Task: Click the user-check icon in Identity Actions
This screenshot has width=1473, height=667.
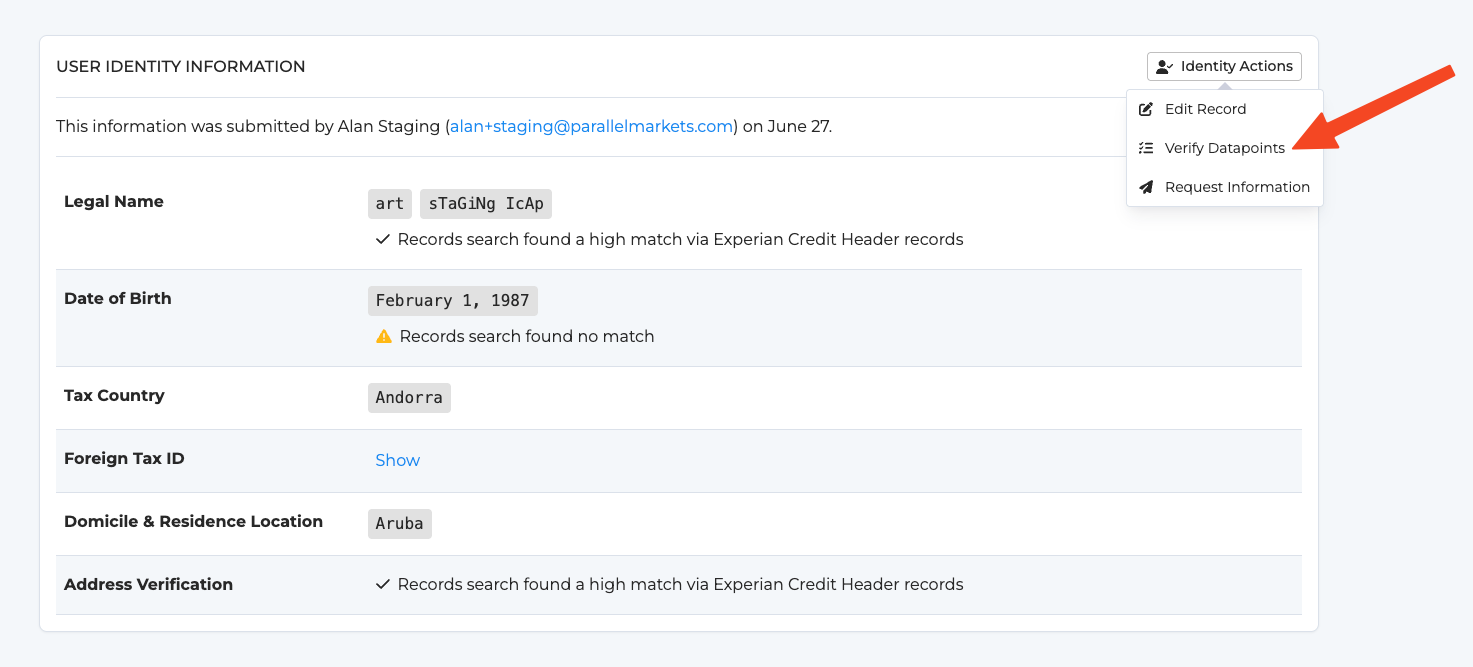Action: click(1164, 67)
